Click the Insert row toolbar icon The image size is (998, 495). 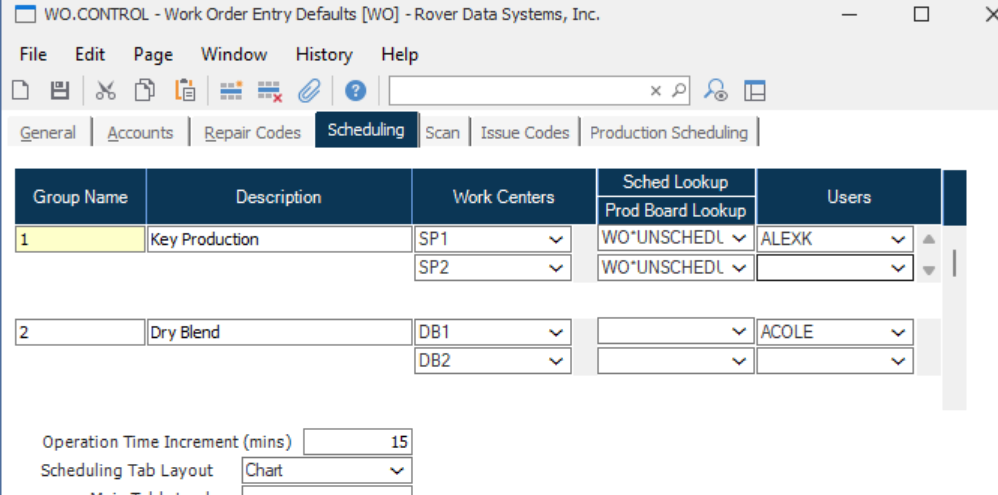pos(231,91)
